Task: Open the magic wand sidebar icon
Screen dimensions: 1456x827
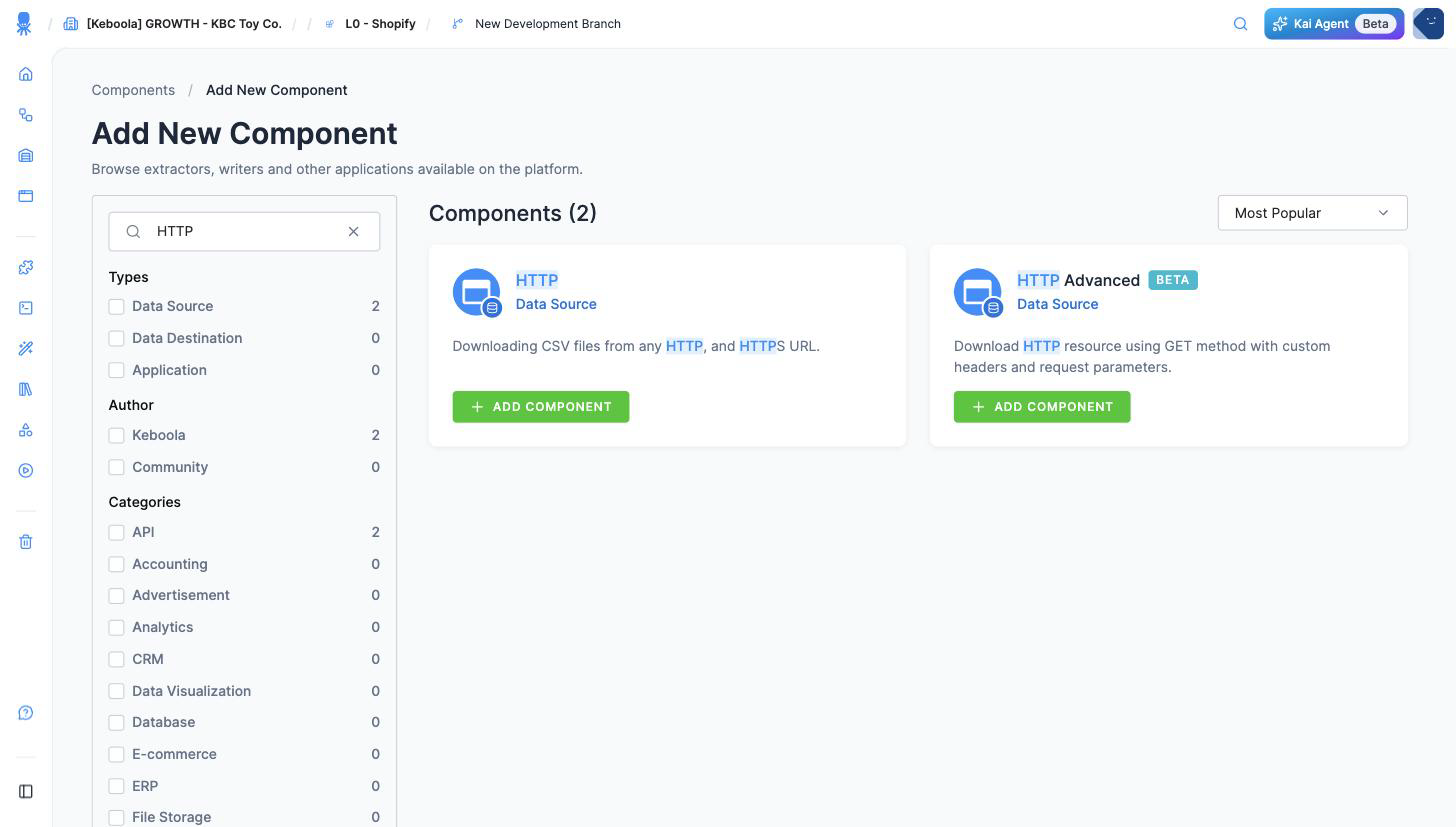Action: pyautogui.click(x=26, y=348)
